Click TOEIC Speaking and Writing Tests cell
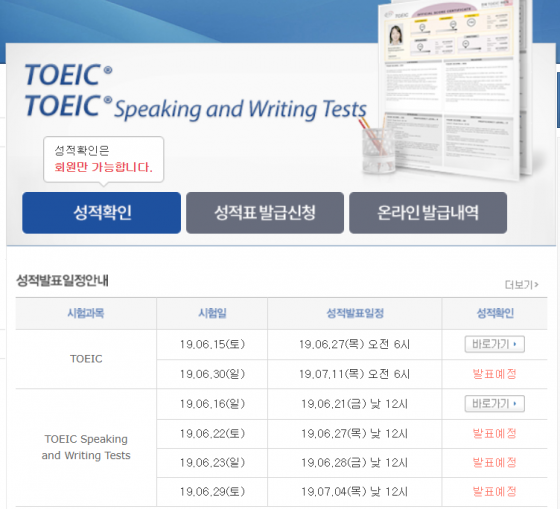Viewport: 560px width, 509px height. tap(86, 447)
